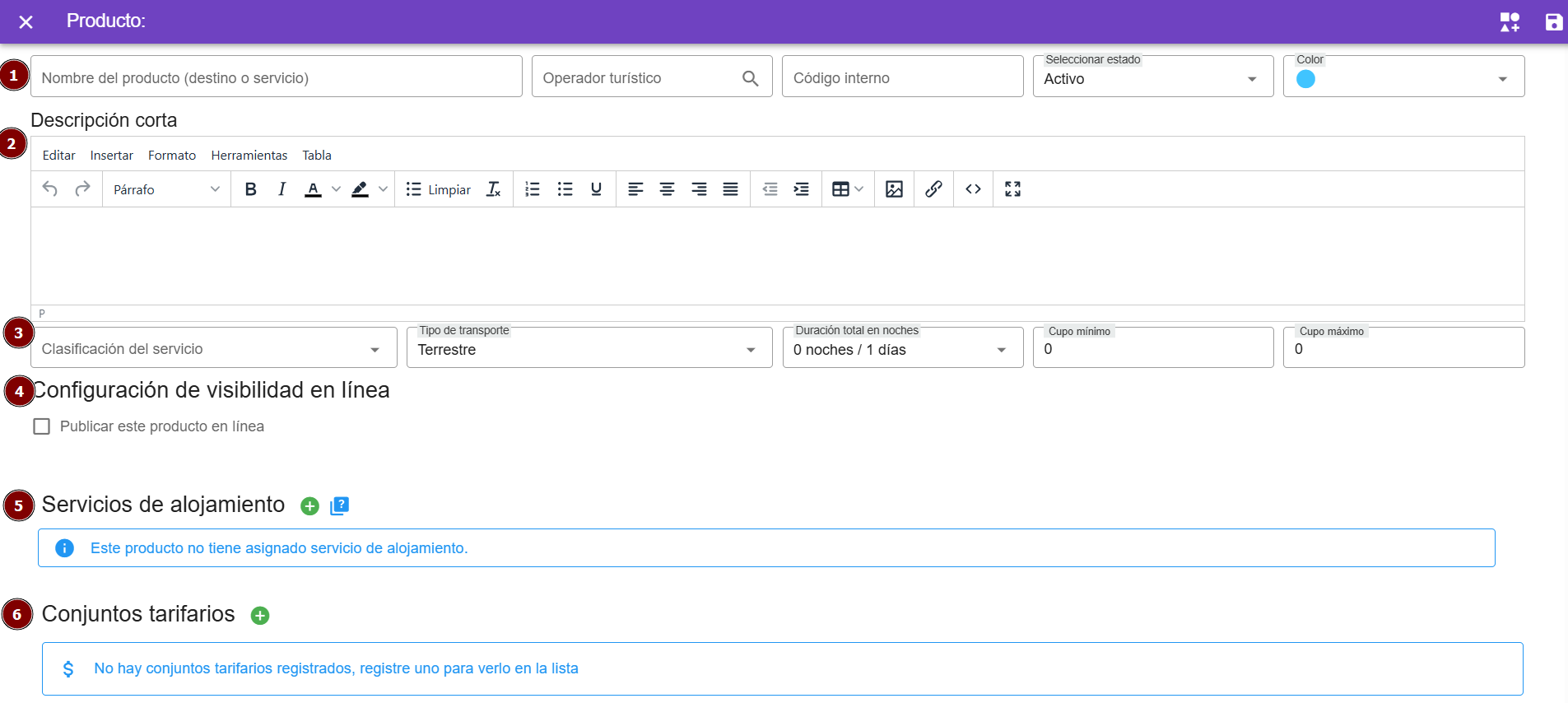The height and width of the screenshot is (703, 1568).
Task: Toggle italic formatting
Action: [281, 189]
